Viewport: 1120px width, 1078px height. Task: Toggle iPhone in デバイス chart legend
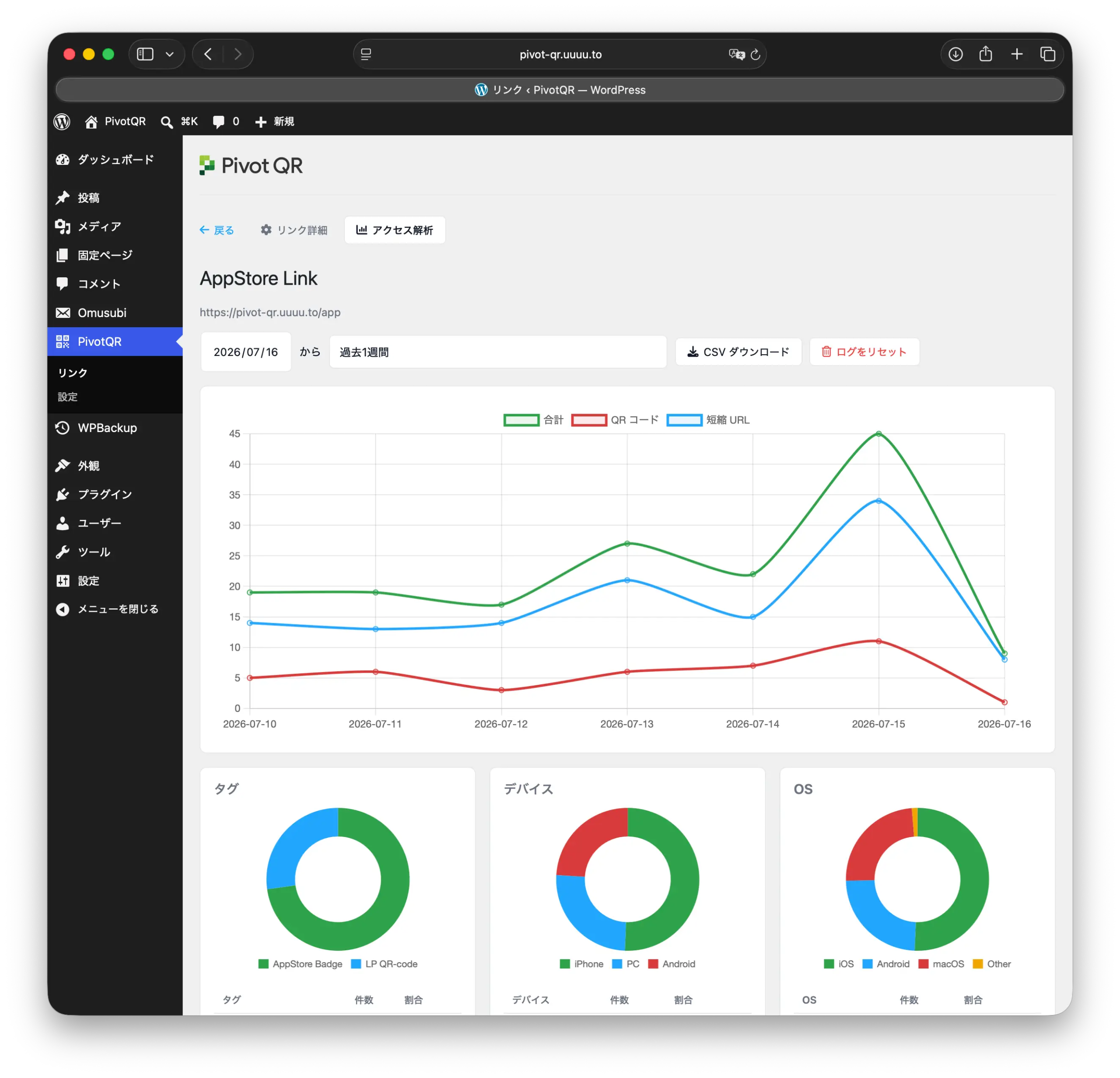point(582,964)
